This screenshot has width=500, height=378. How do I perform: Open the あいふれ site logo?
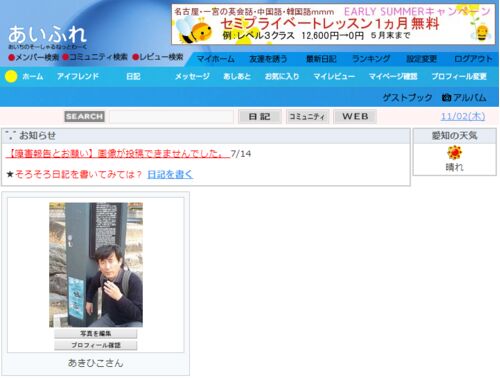(47, 37)
